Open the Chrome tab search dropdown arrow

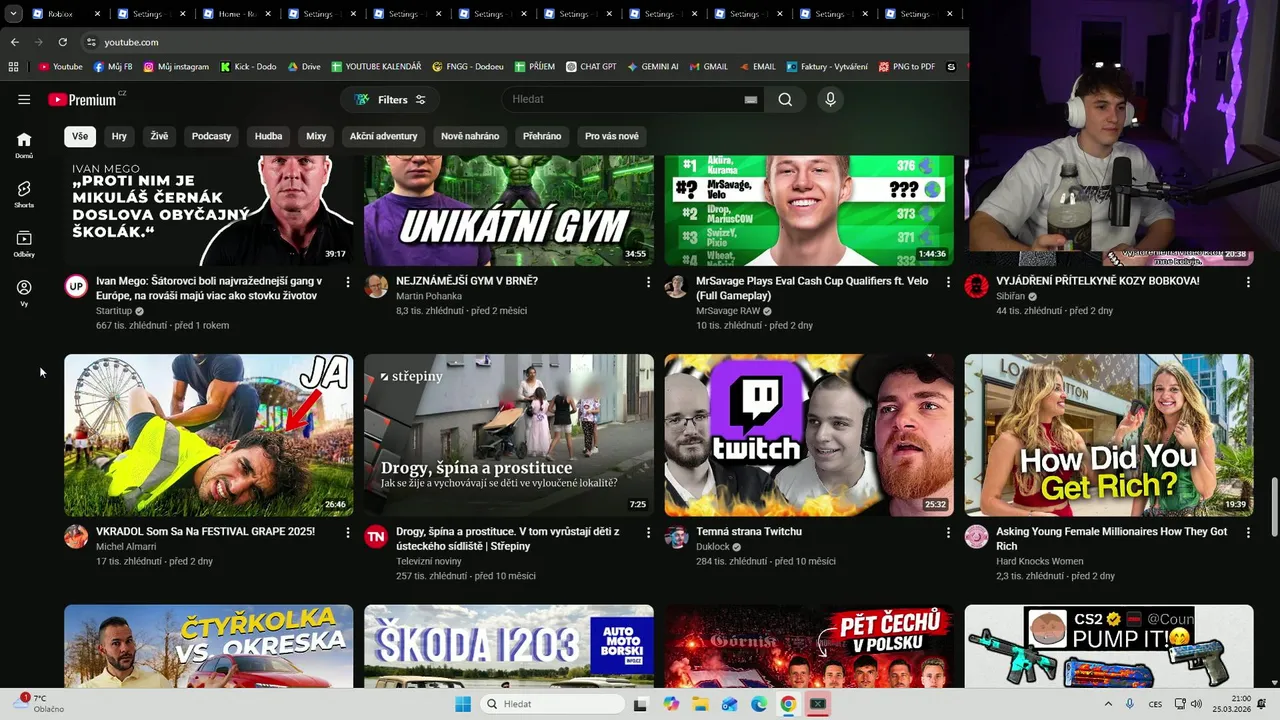point(13,14)
